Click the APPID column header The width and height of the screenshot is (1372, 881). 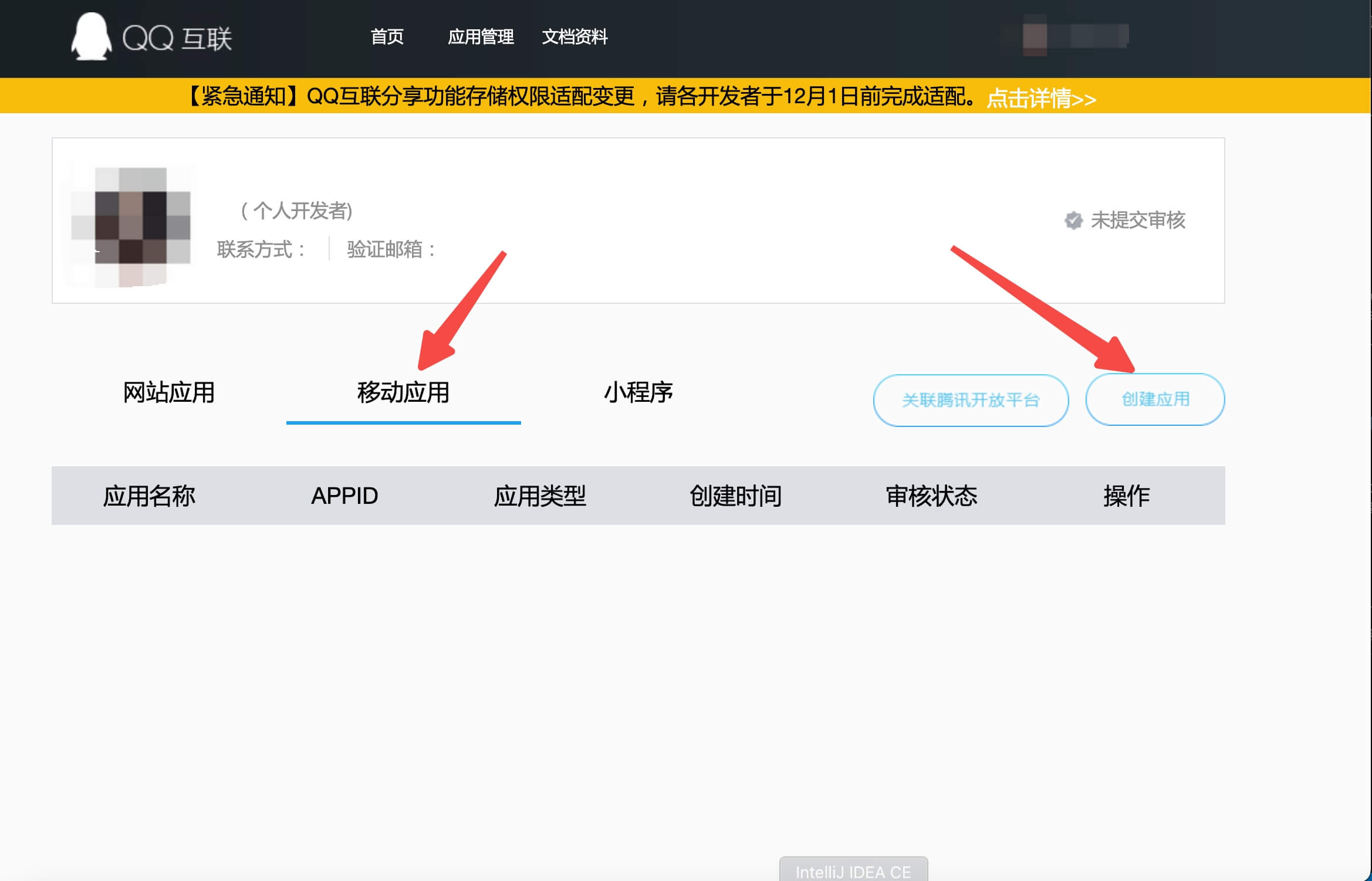pyautogui.click(x=344, y=496)
